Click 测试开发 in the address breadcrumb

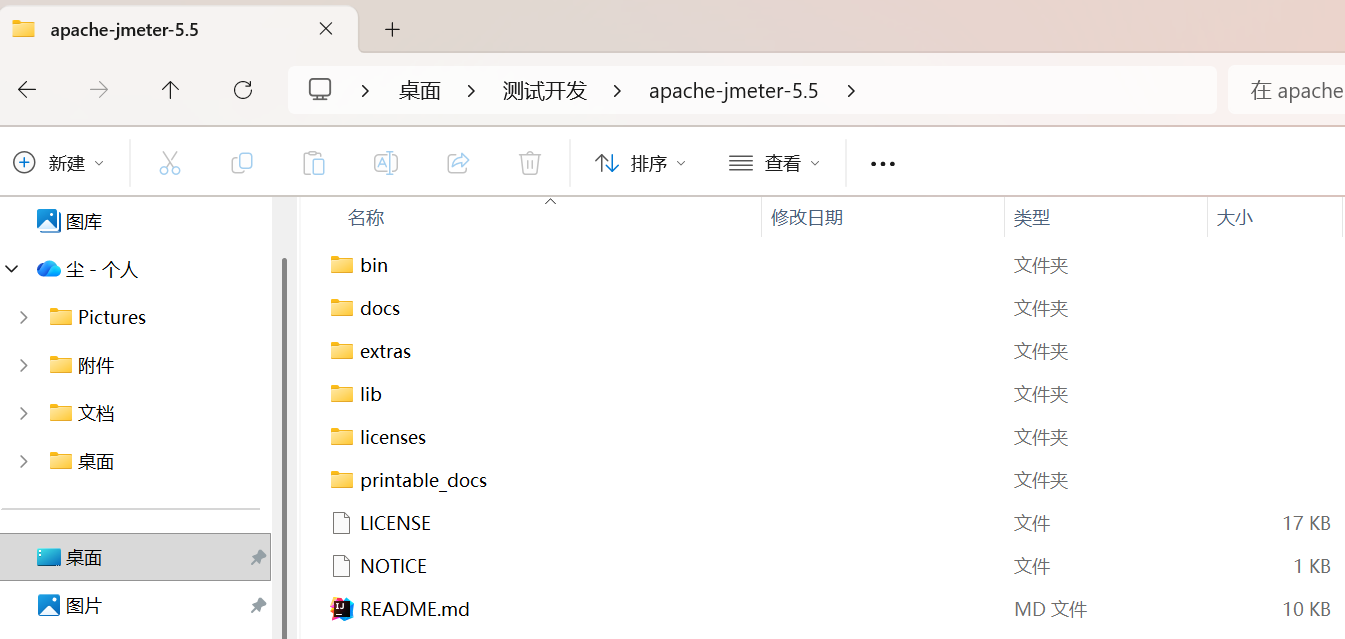[x=544, y=91]
